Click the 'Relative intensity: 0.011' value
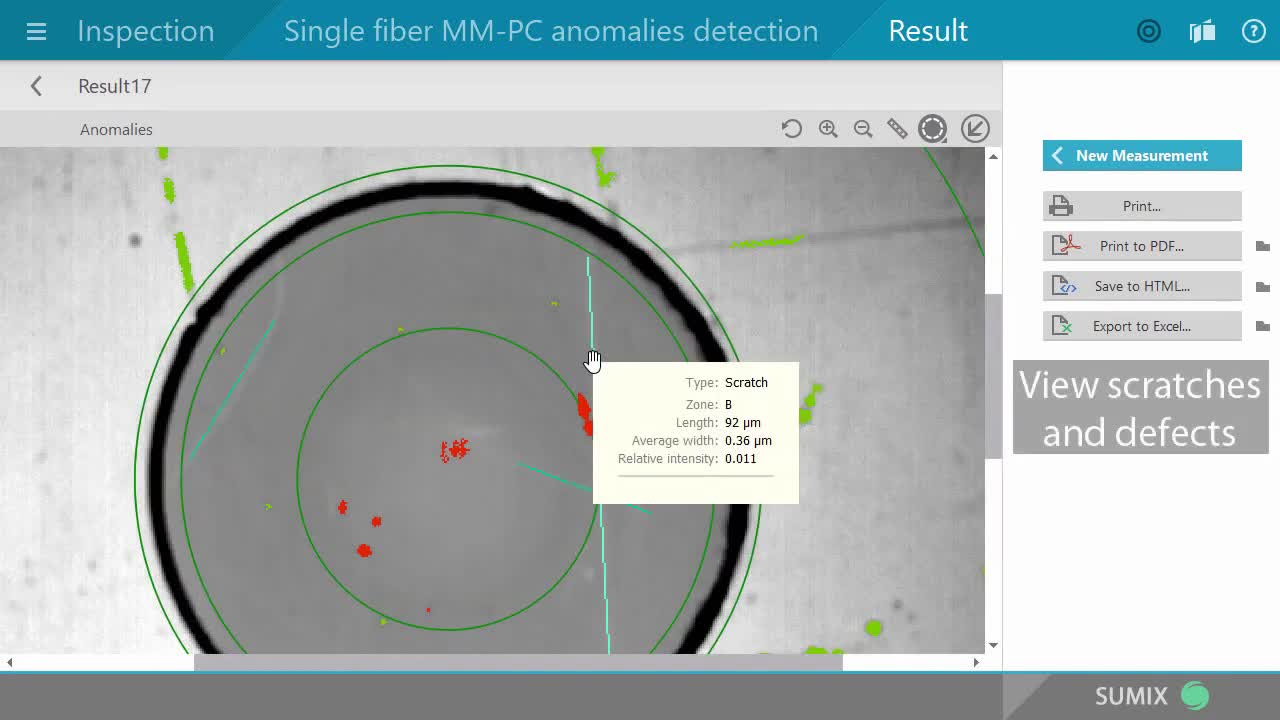 click(741, 459)
